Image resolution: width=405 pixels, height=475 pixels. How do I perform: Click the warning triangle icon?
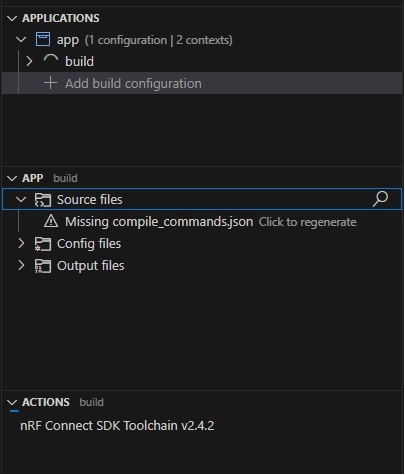coord(51,221)
